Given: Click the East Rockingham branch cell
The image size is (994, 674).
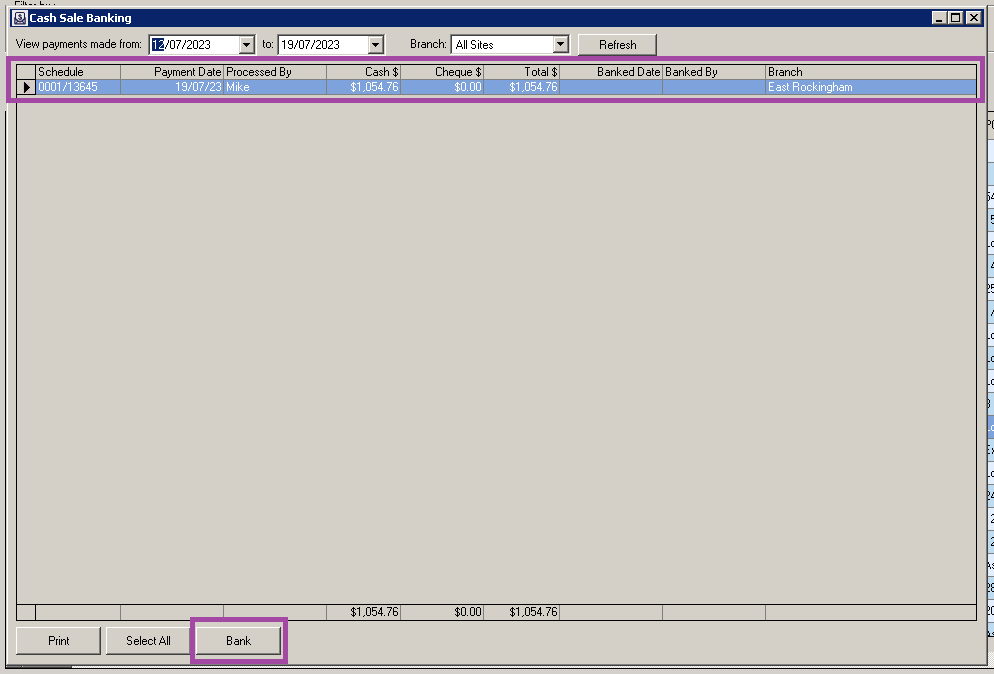Looking at the screenshot, I should click(871, 87).
